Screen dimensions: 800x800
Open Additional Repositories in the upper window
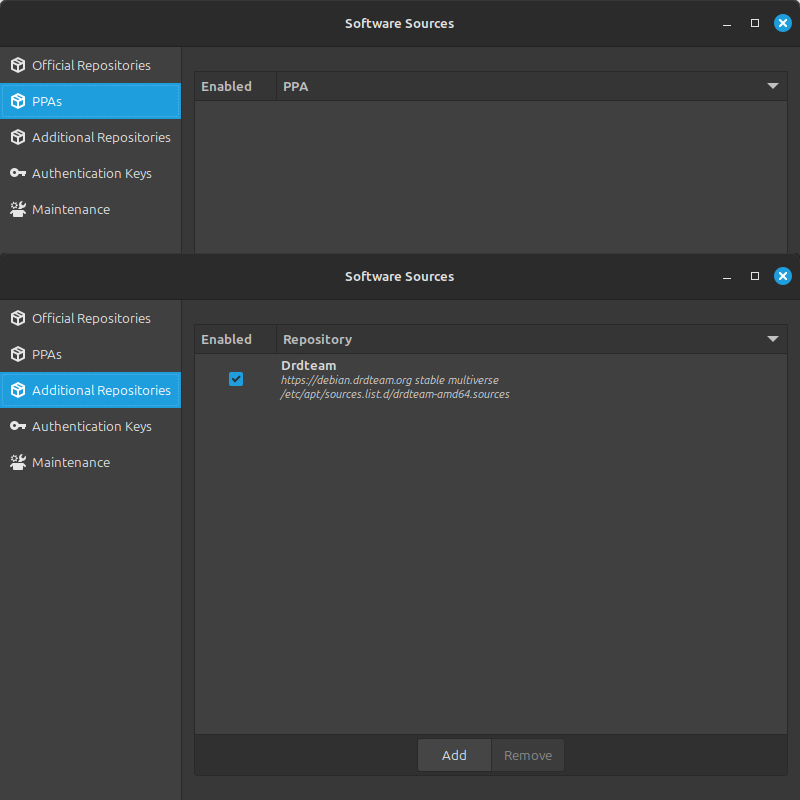coord(90,137)
